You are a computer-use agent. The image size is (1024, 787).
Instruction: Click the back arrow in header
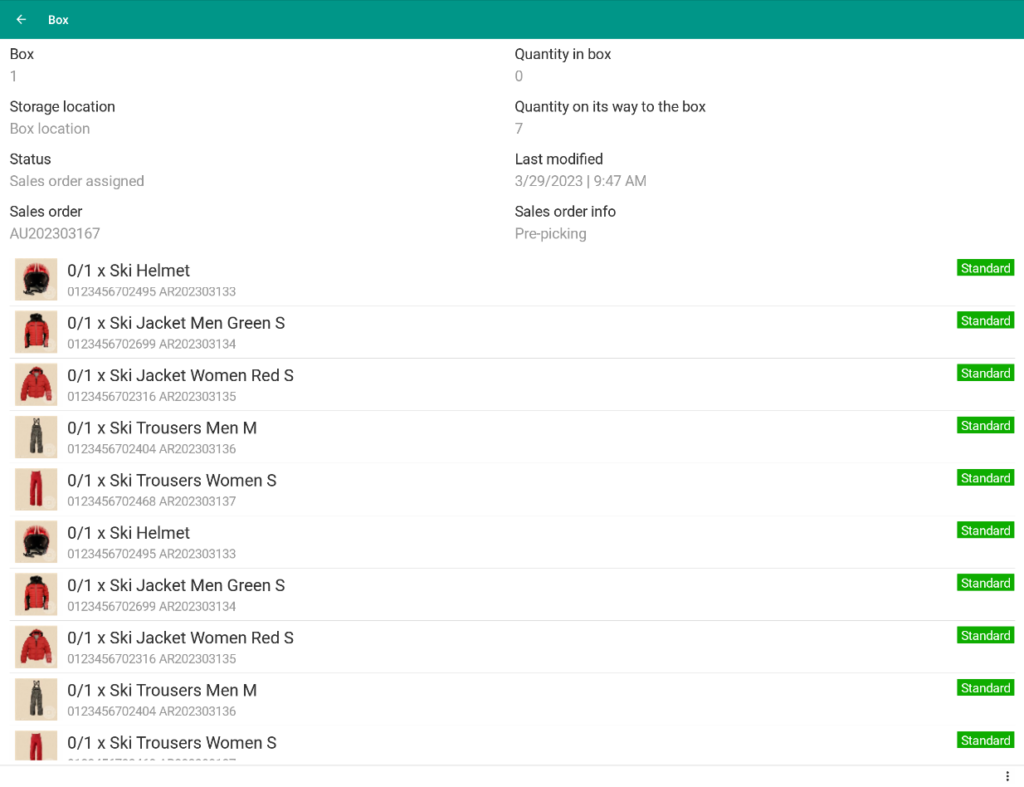tap(21, 19)
